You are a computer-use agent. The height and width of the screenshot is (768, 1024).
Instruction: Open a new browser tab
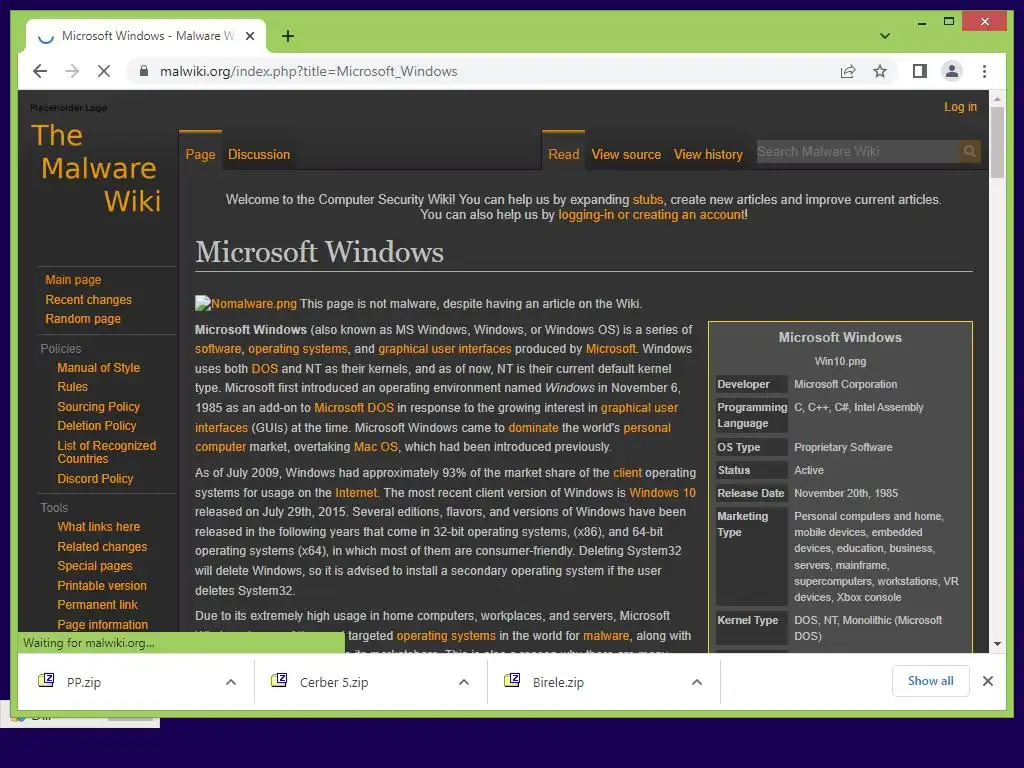(287, 36)
